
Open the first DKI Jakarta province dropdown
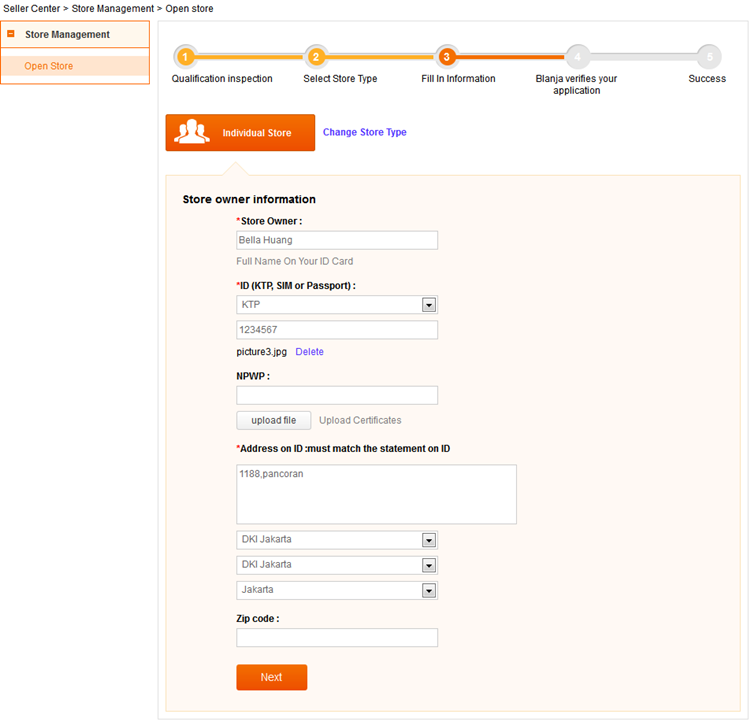pos(337,540)
